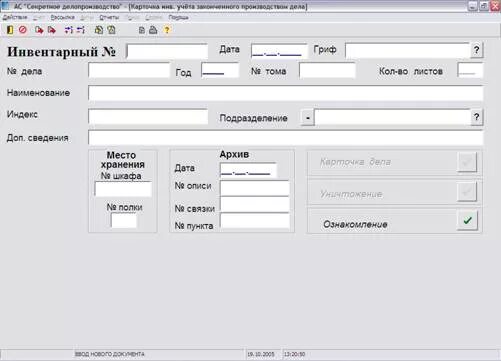Viewport: 501px width, 361px height.
Task: Click the yellow question mark help icon
Action: [167, 30]
